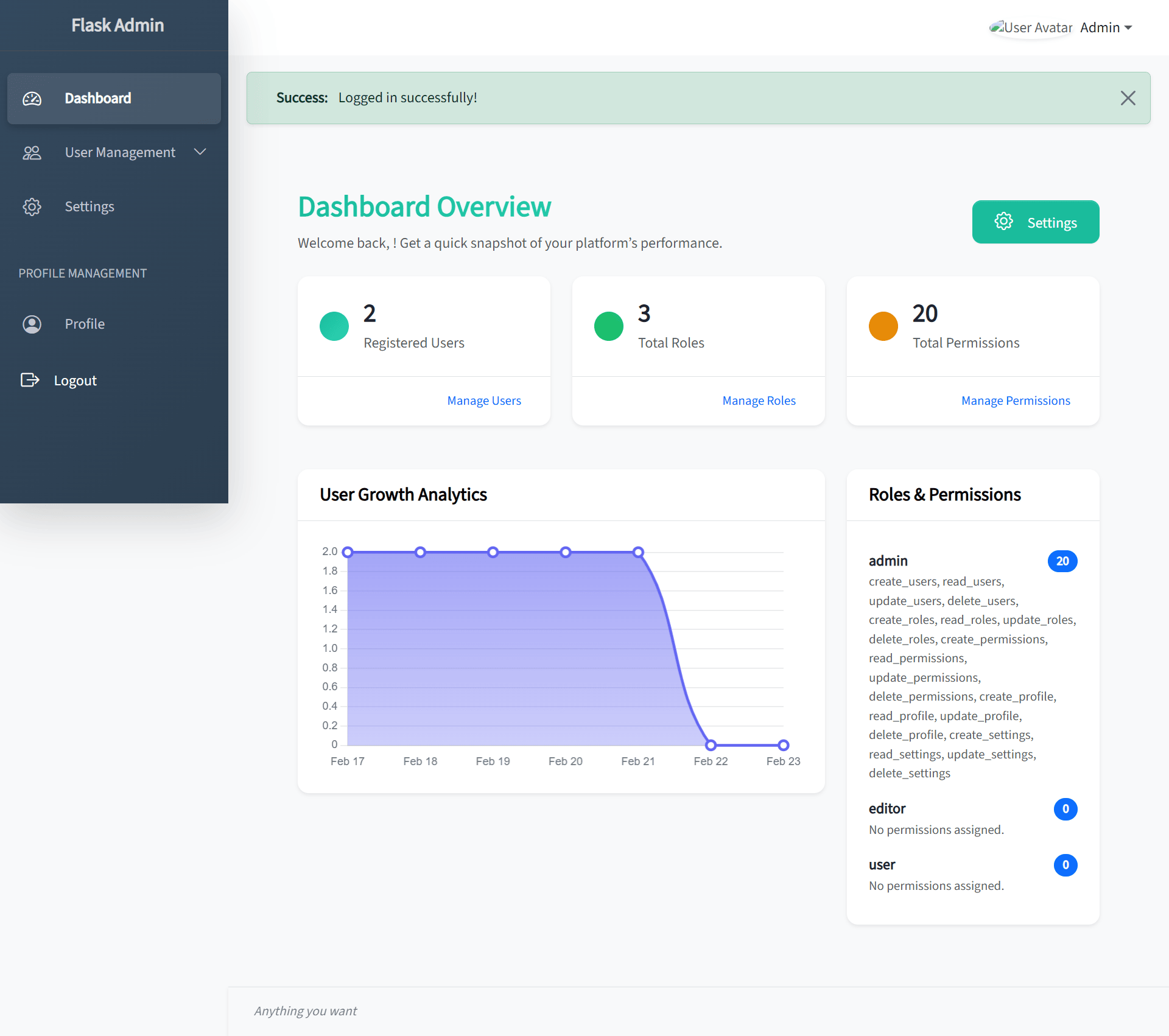Go to Manage Permissions link
The width and height of the screenshot is (1169, 1036).
tap(1016, 401)
